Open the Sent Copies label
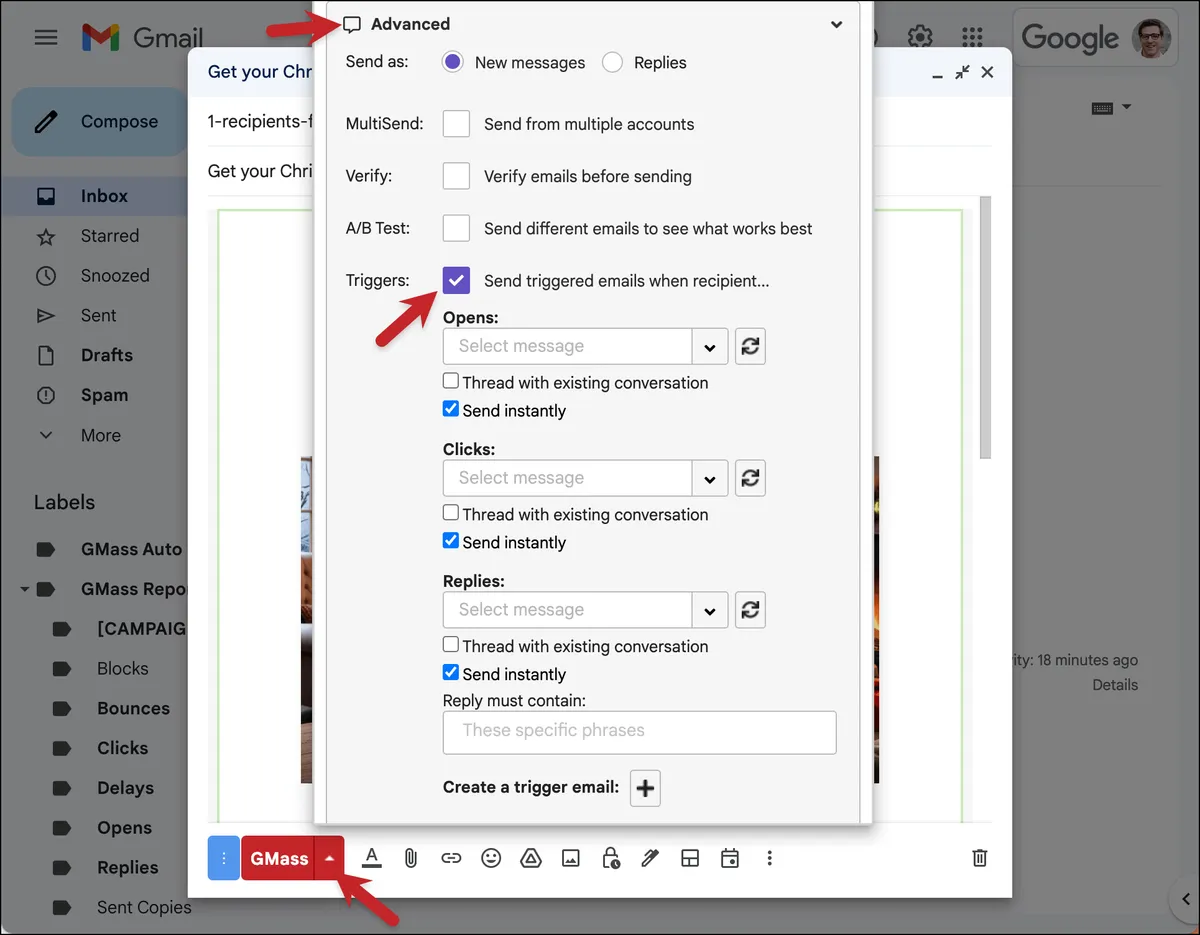1200x935 pixels. pyautogui.click(x=144, y=907)
